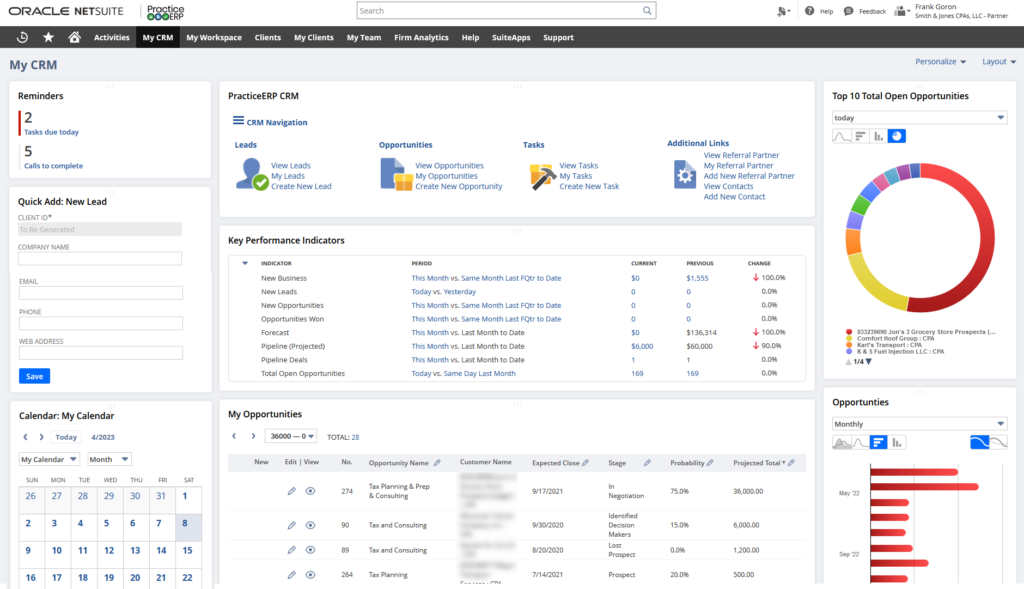Click the Today button in calendar
1024x589 pixels.
pyautogui.click(x=66, y=437)
